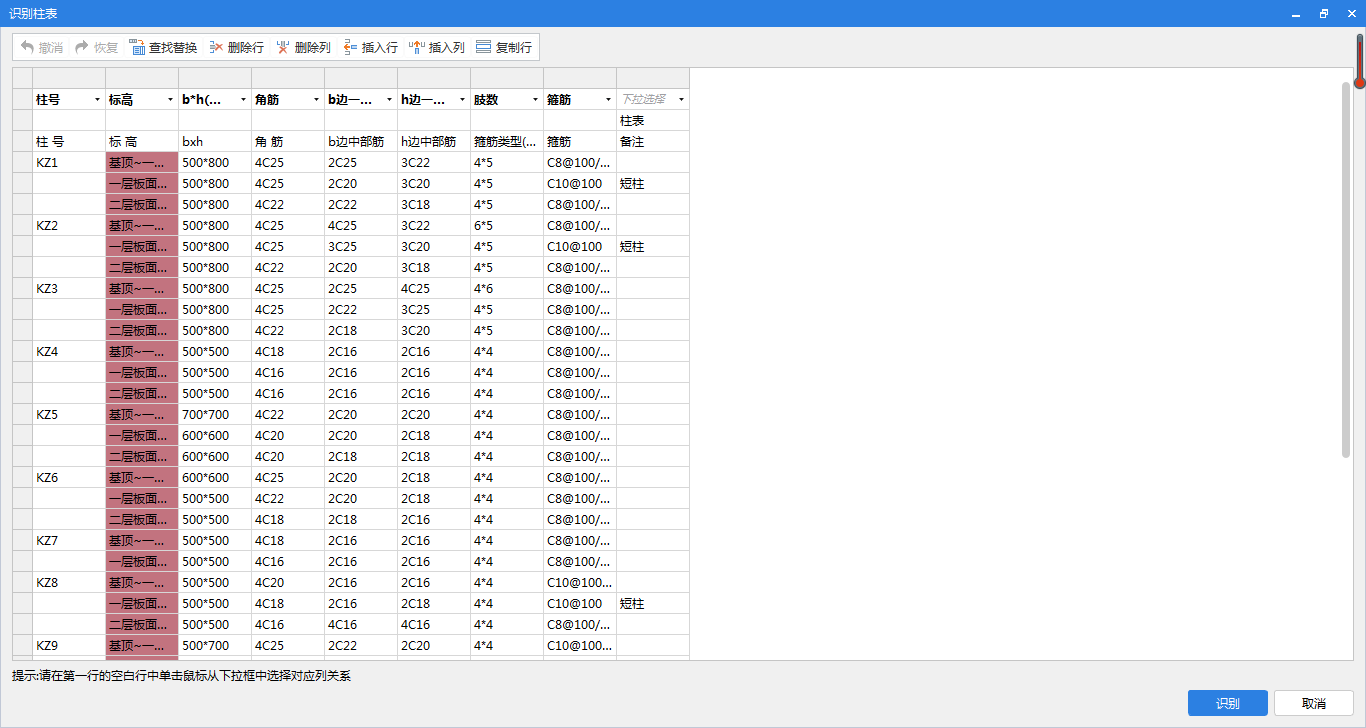The width and height of the screenshot is (1366, 728).
Task: Click 插入列 insert column tool
Action: coord(437,47)
